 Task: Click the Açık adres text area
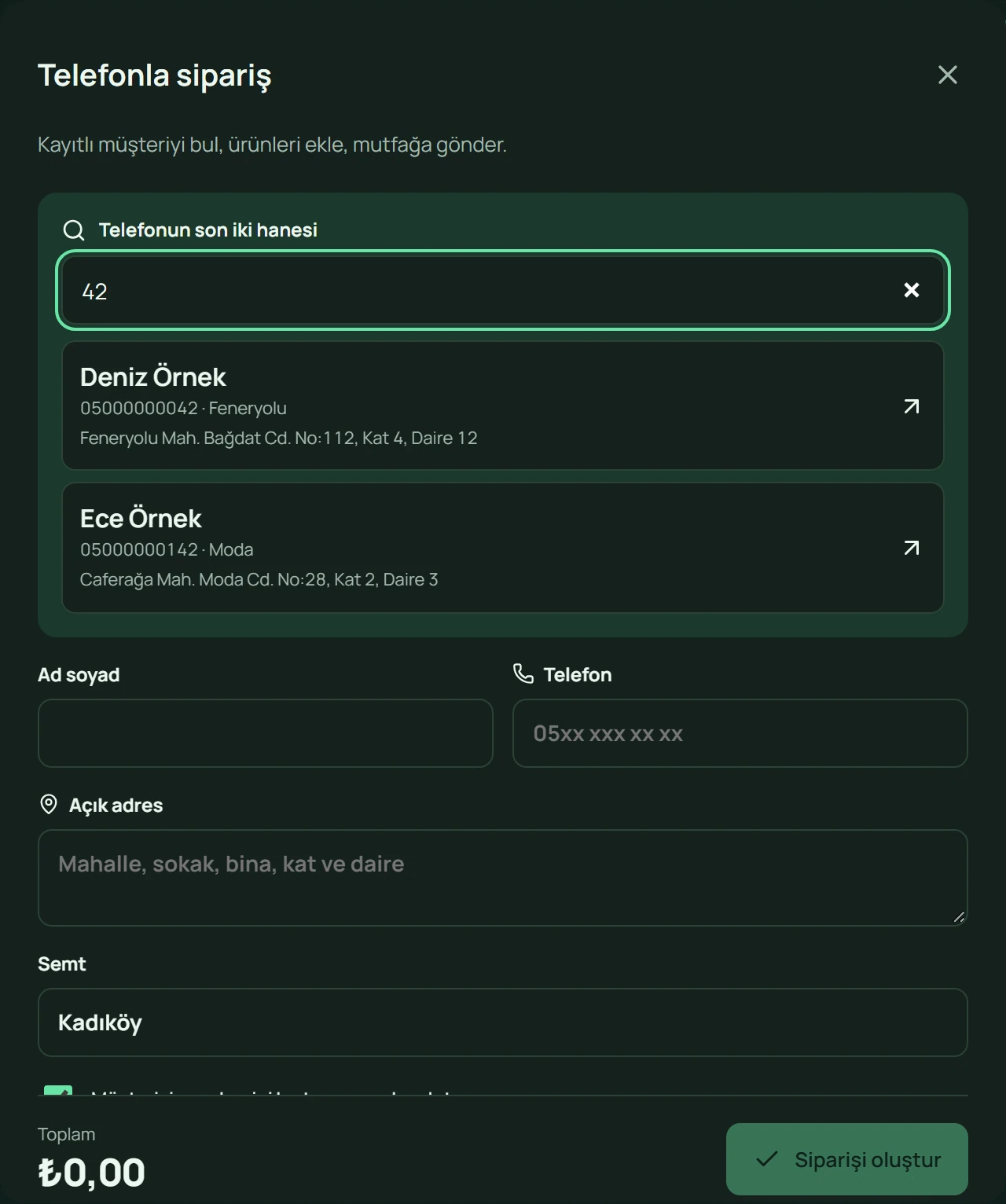503,878
